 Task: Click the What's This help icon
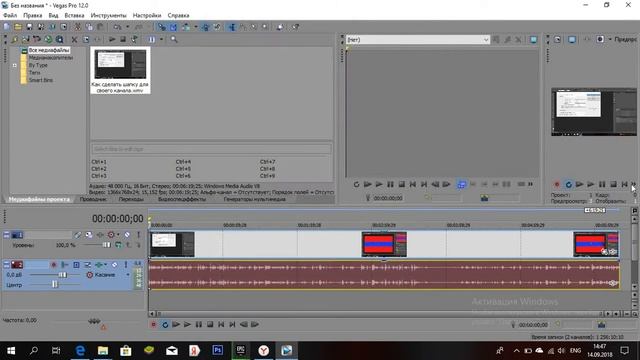point(295,27)
